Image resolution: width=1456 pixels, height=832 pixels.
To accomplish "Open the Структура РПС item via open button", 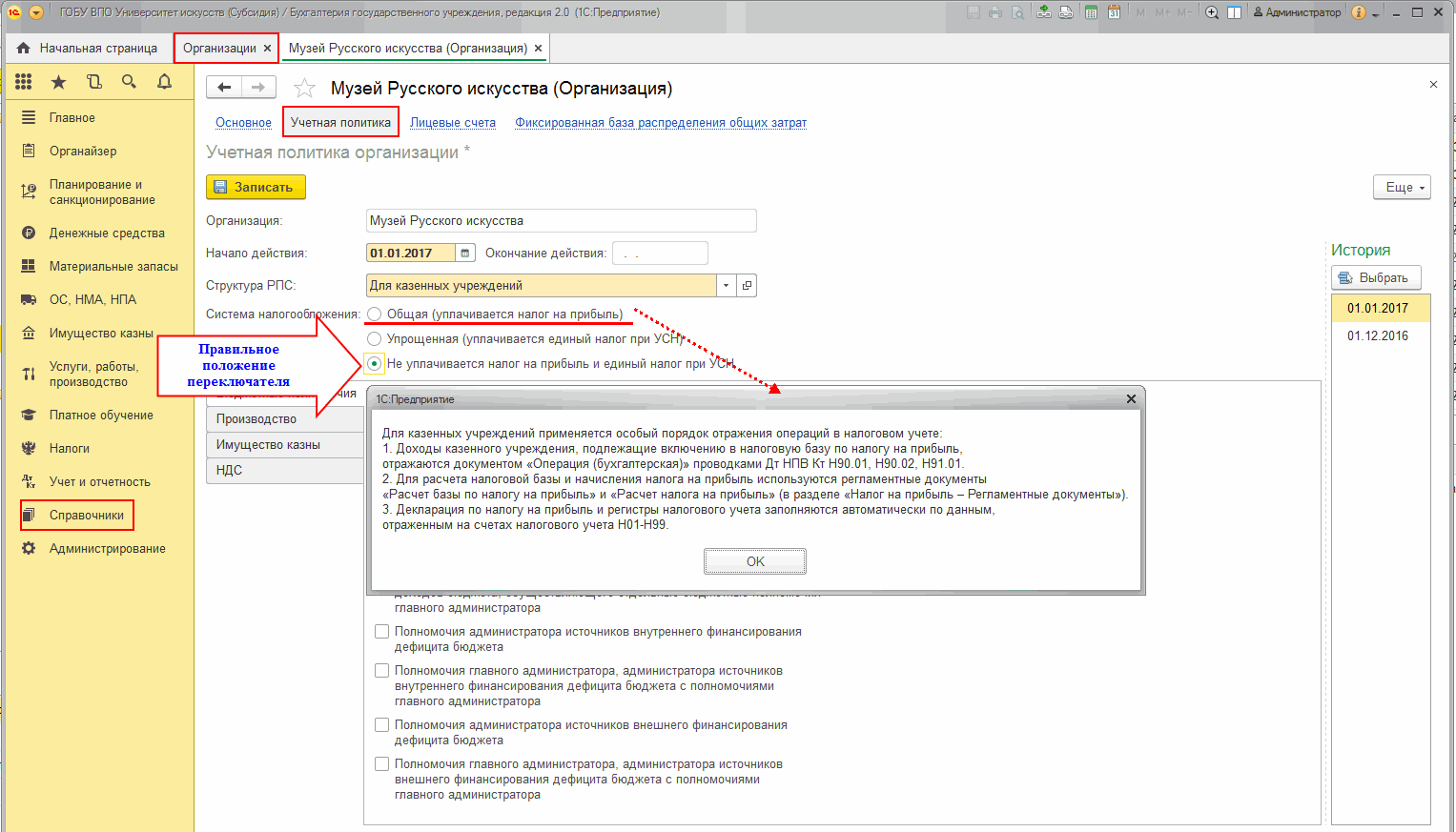I will (748, 285).
